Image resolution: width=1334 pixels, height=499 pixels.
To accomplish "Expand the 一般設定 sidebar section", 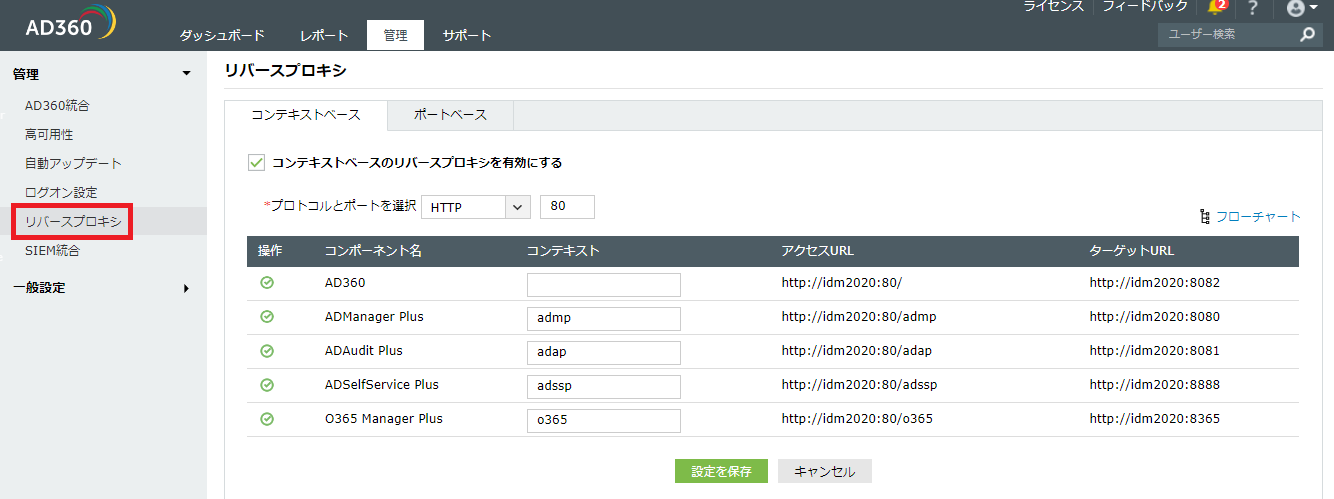I will (x=186, y=288).
